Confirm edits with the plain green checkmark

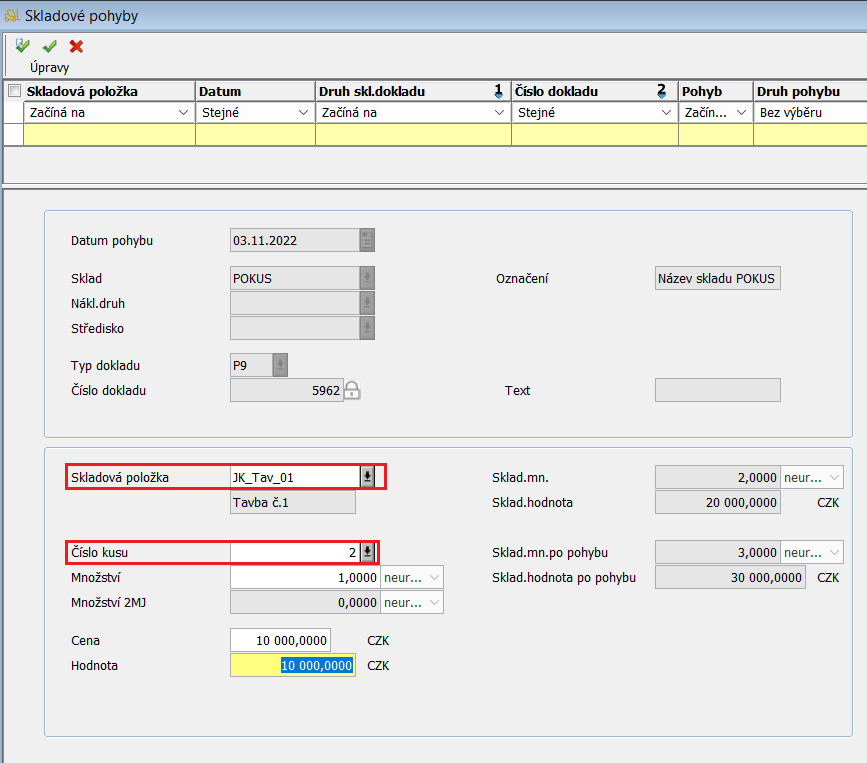click(49, 46)
